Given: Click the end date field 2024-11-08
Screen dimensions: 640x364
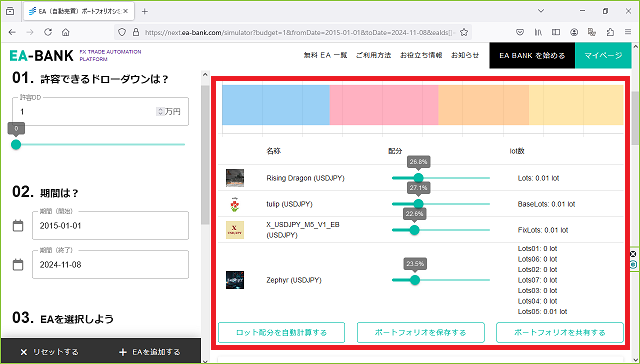Looking at the screenshot, I should tap(110, 265).
